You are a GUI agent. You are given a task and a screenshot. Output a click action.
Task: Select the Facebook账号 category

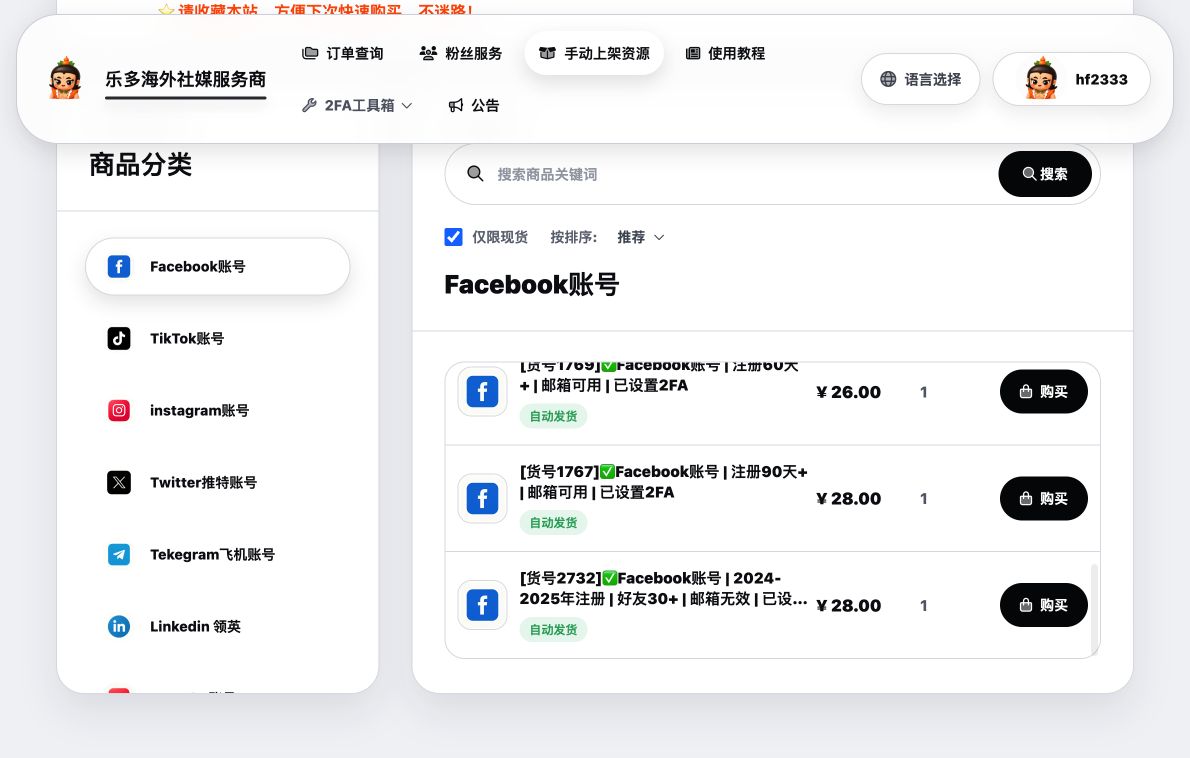(x=218, y=266)
